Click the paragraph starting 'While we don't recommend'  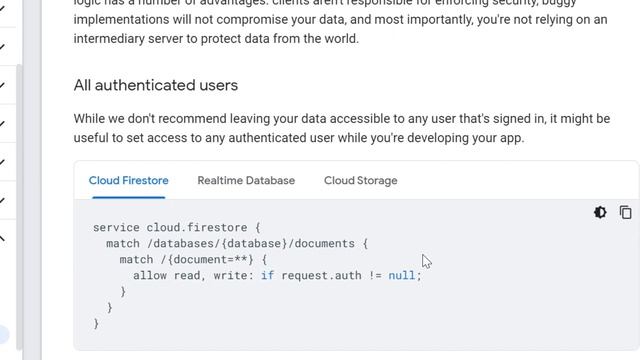tap(342, 128)
